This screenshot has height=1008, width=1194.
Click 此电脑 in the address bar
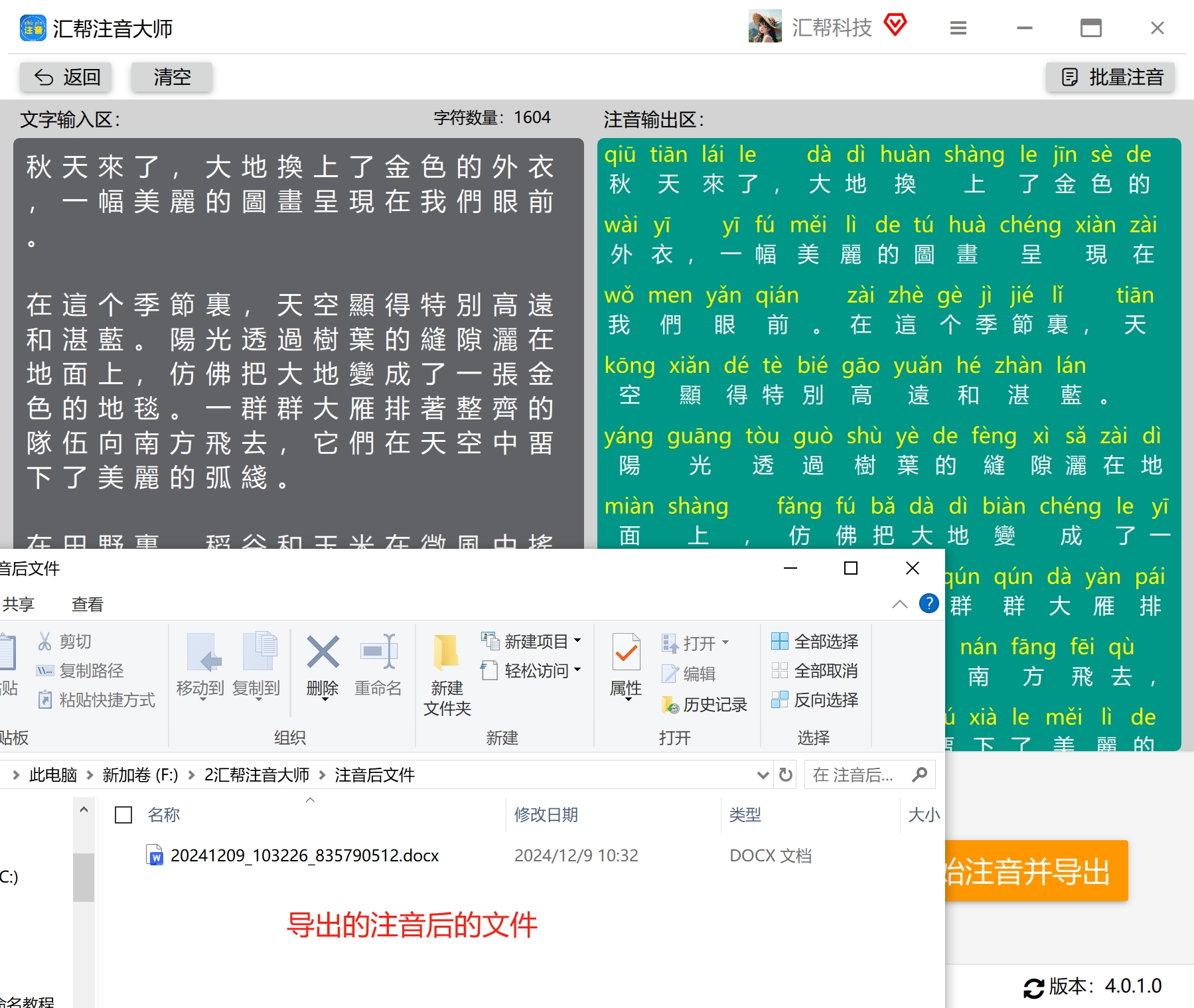[53, 774]
